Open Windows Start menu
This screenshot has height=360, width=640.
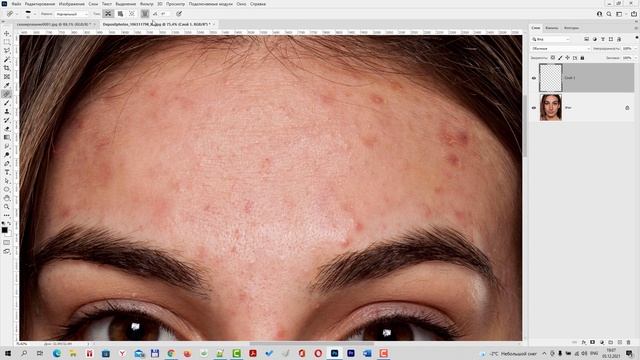point(8,353)
